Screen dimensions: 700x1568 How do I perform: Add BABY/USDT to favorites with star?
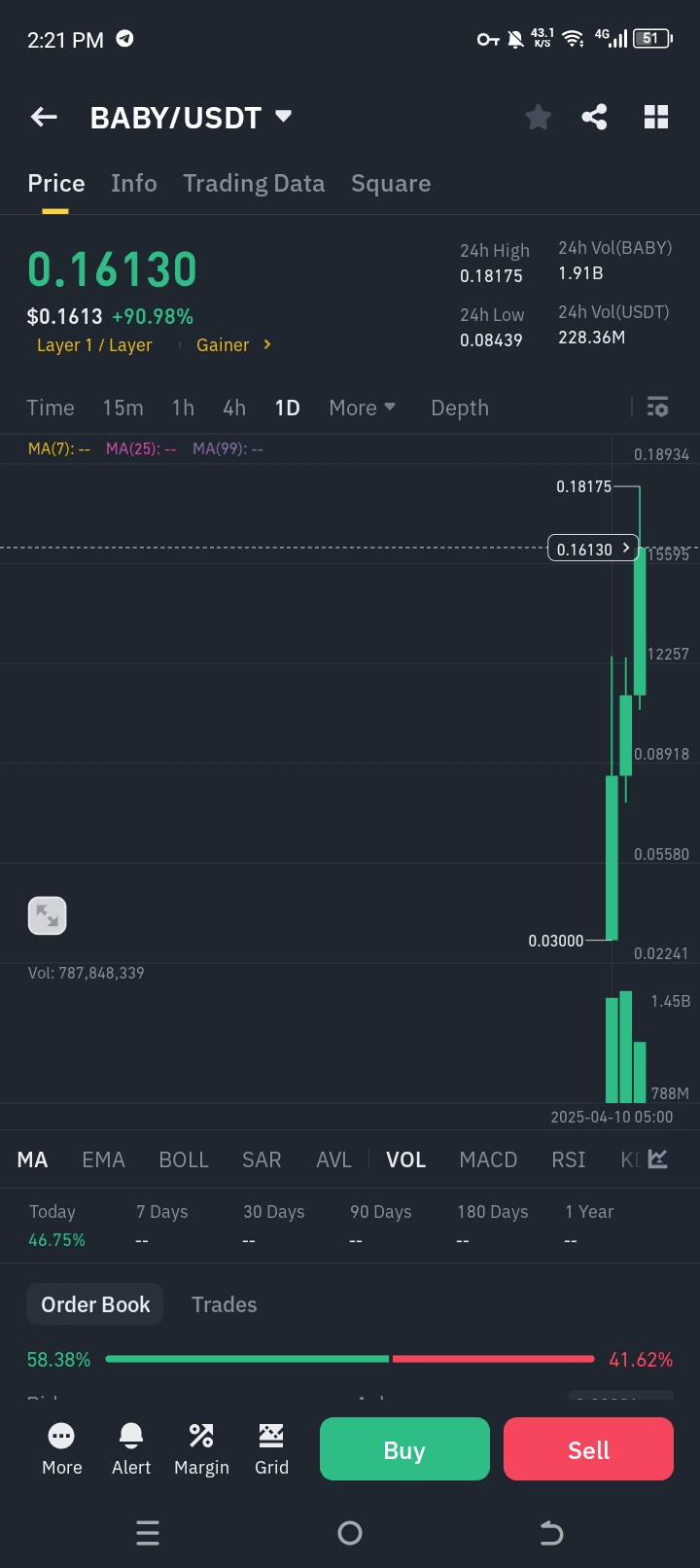538,118
